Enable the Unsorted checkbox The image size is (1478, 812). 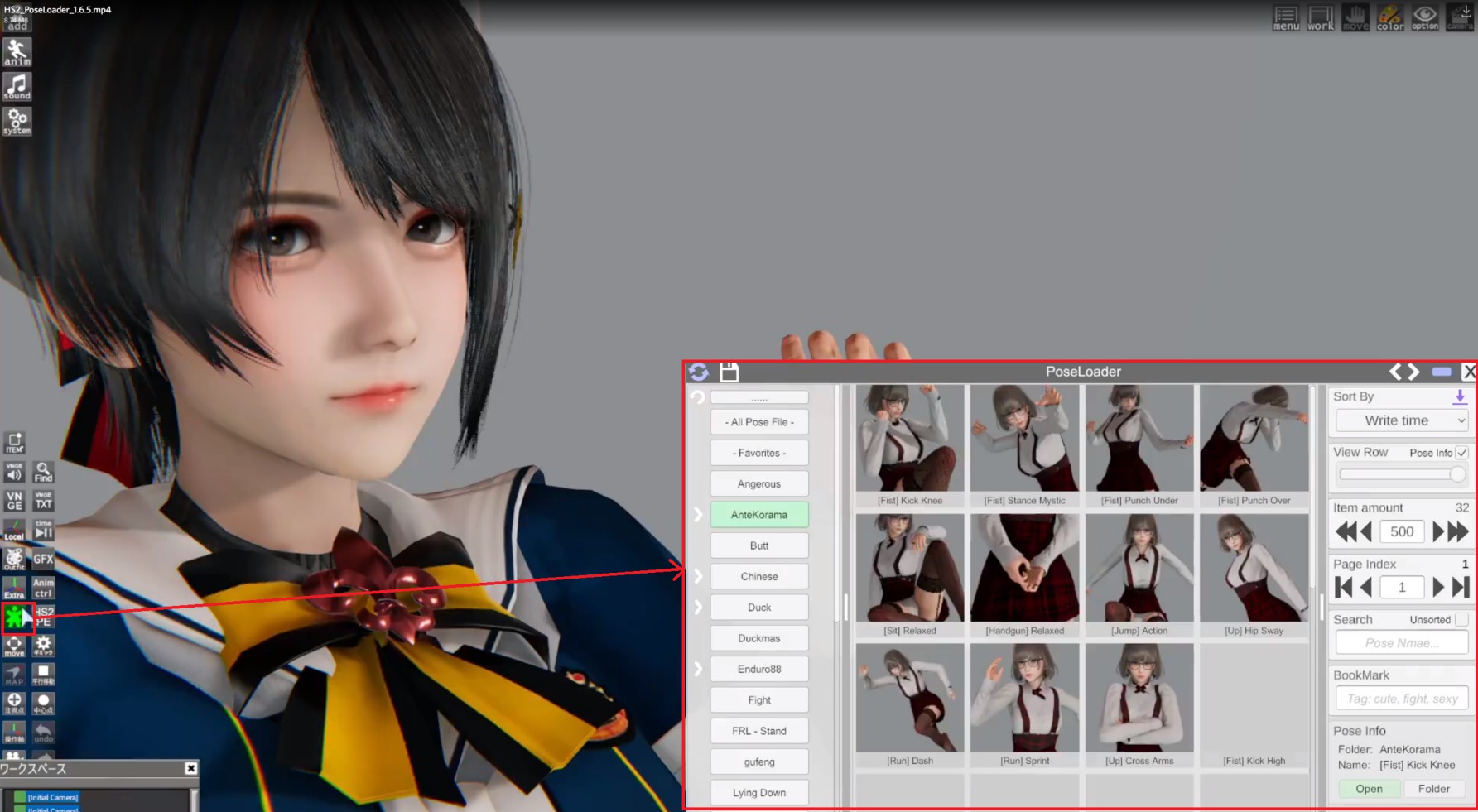coord(1461,619)
